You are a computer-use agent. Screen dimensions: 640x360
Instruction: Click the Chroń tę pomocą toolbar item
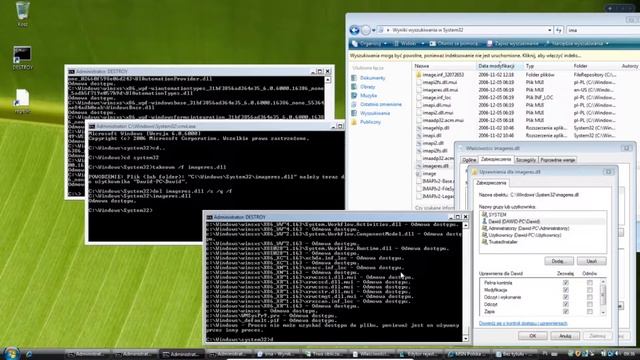[453, 44]
